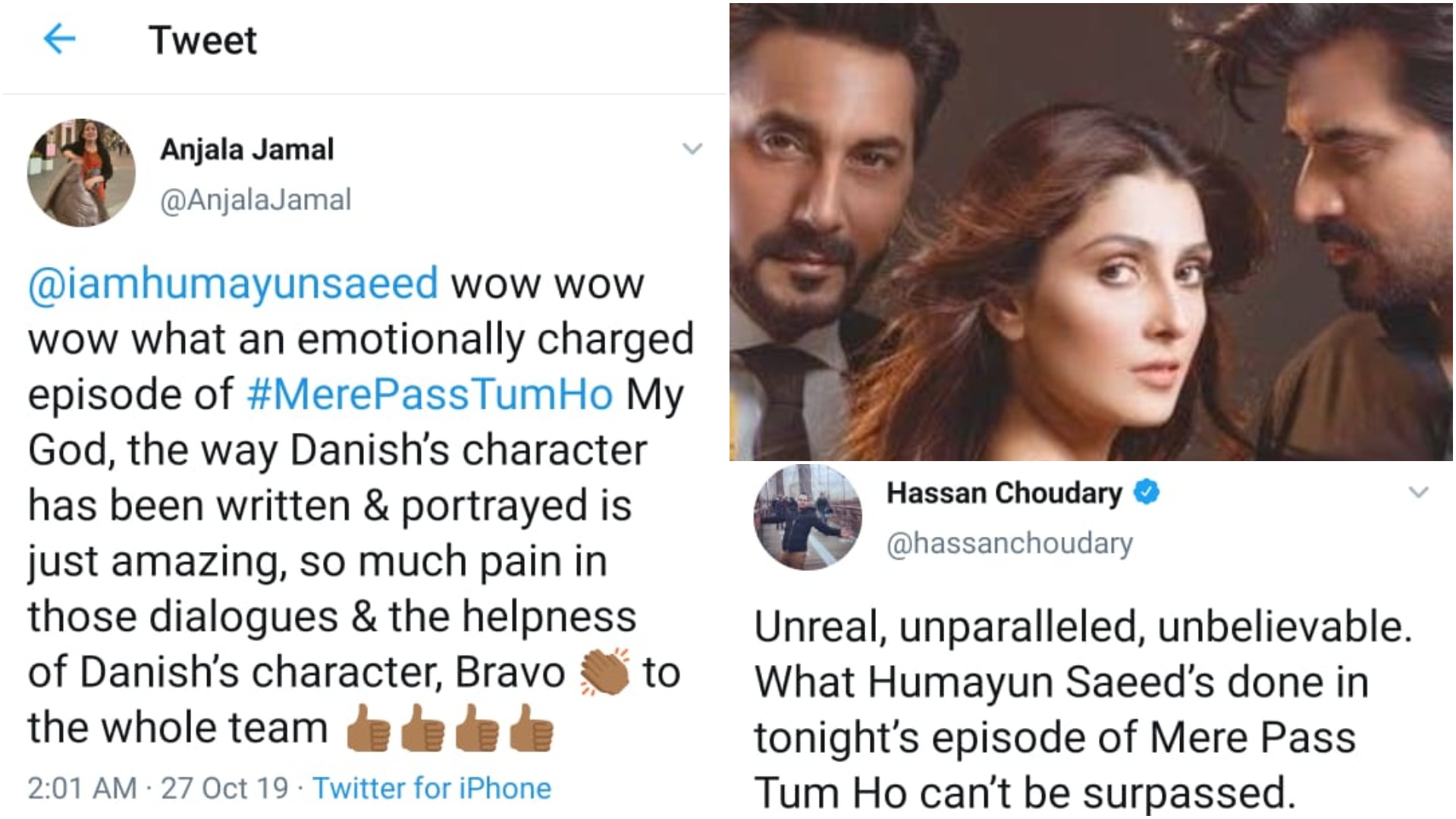
Task: Click the blue verified badge
Action: pos(1147,493)
